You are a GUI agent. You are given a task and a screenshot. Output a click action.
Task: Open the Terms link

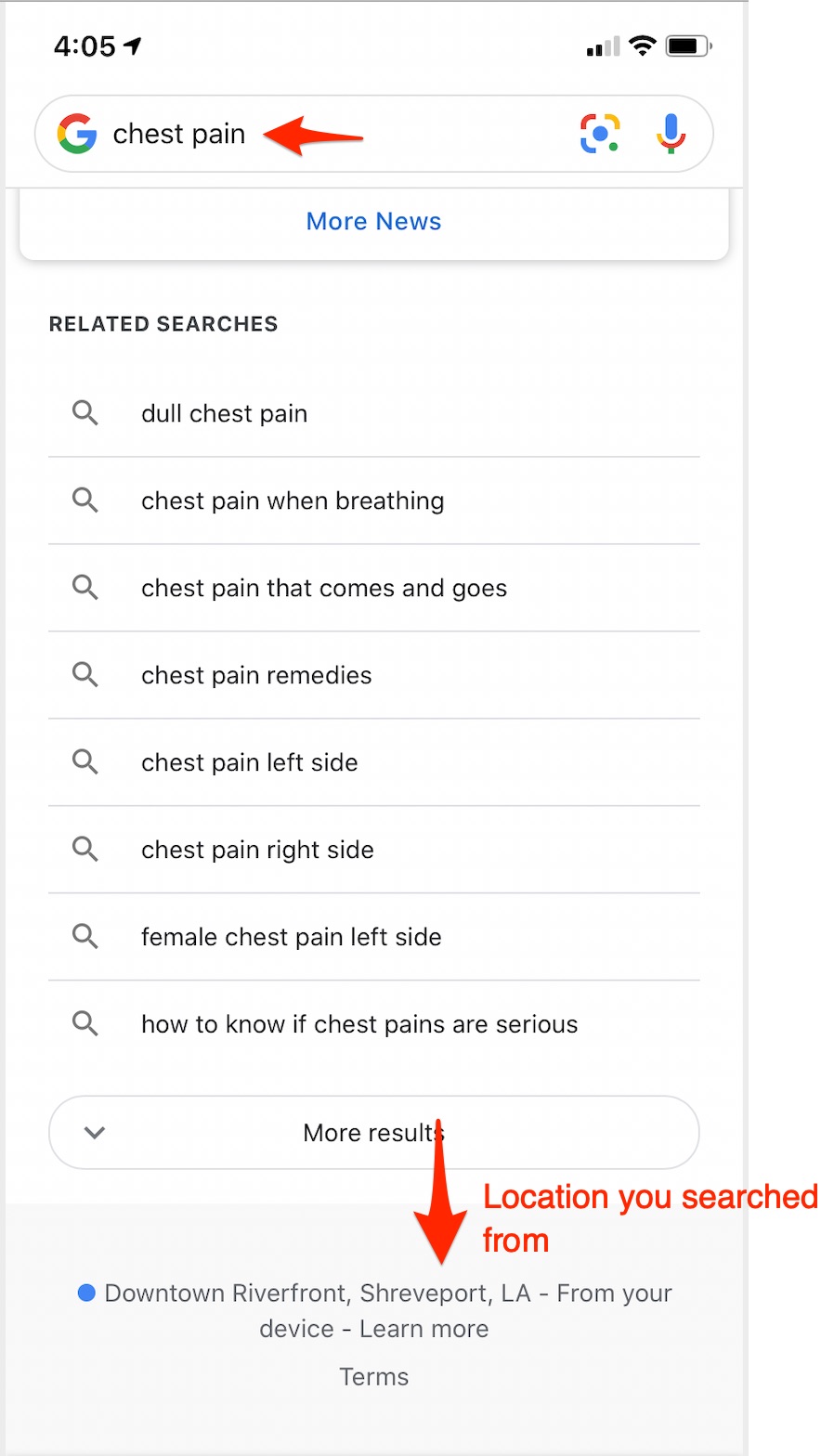point(373,1376)
